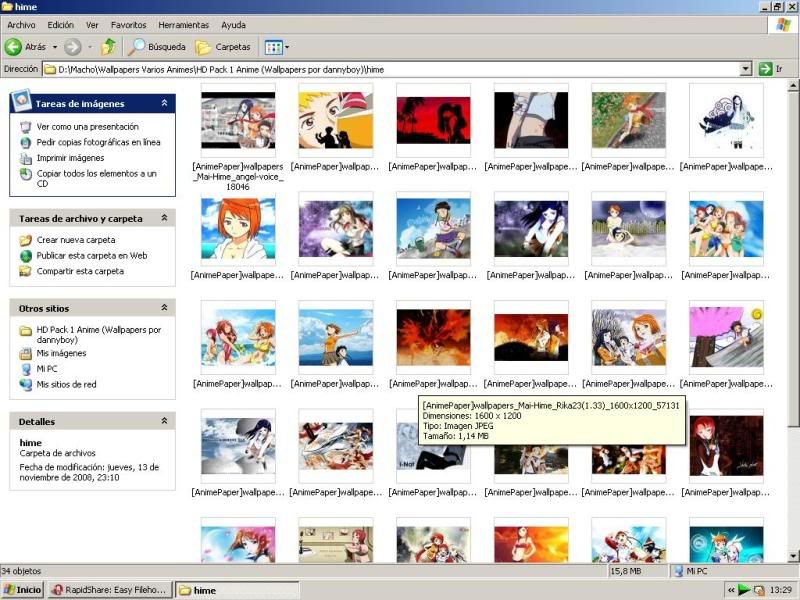The height and width of the screenshot is (600, 800).
Task: Select the fiery phoenix wallpaper thumbnail
Action: pyautogui.click(x=433, y=337)
